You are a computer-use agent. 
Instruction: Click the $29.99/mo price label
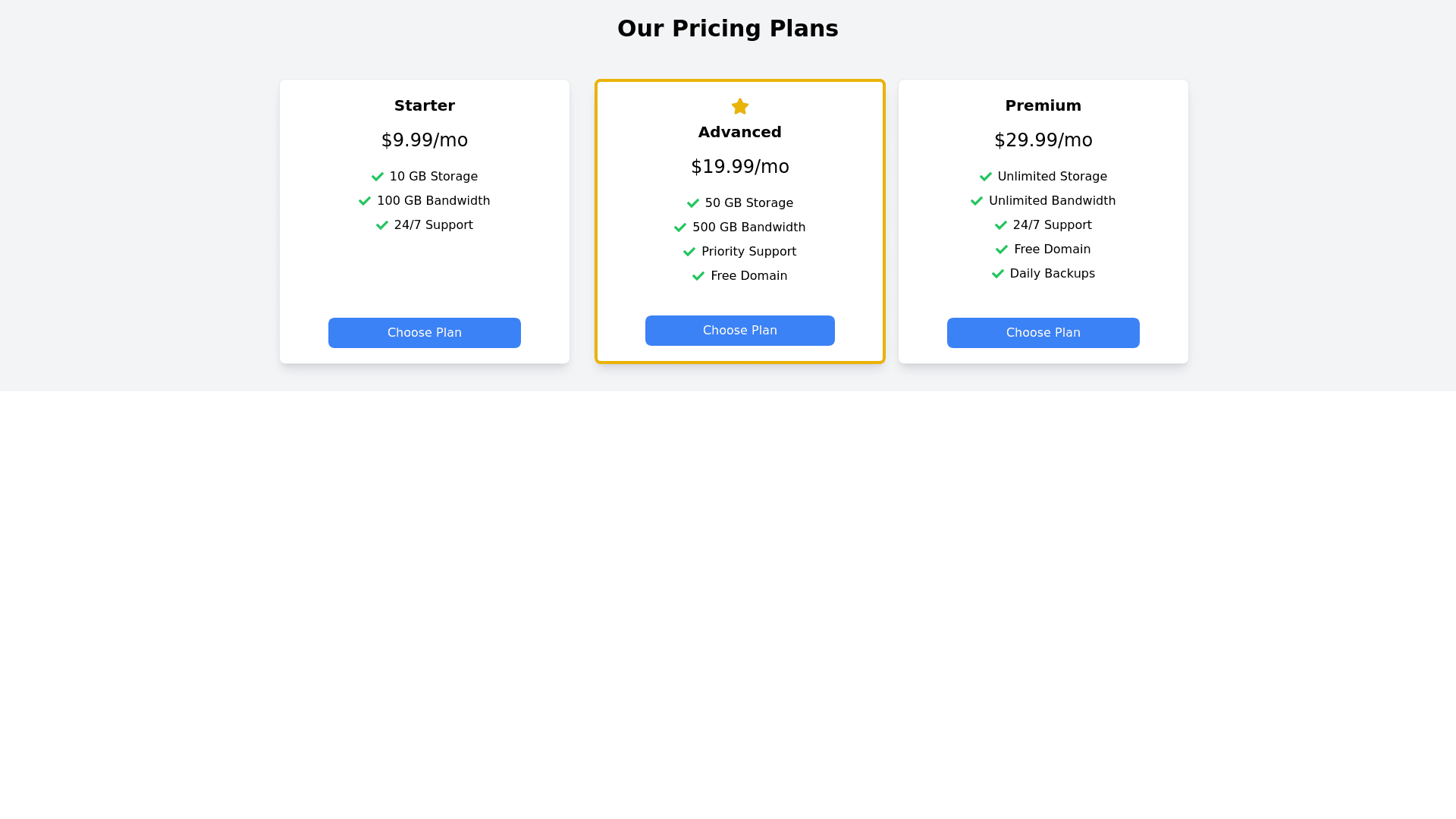1043,140
